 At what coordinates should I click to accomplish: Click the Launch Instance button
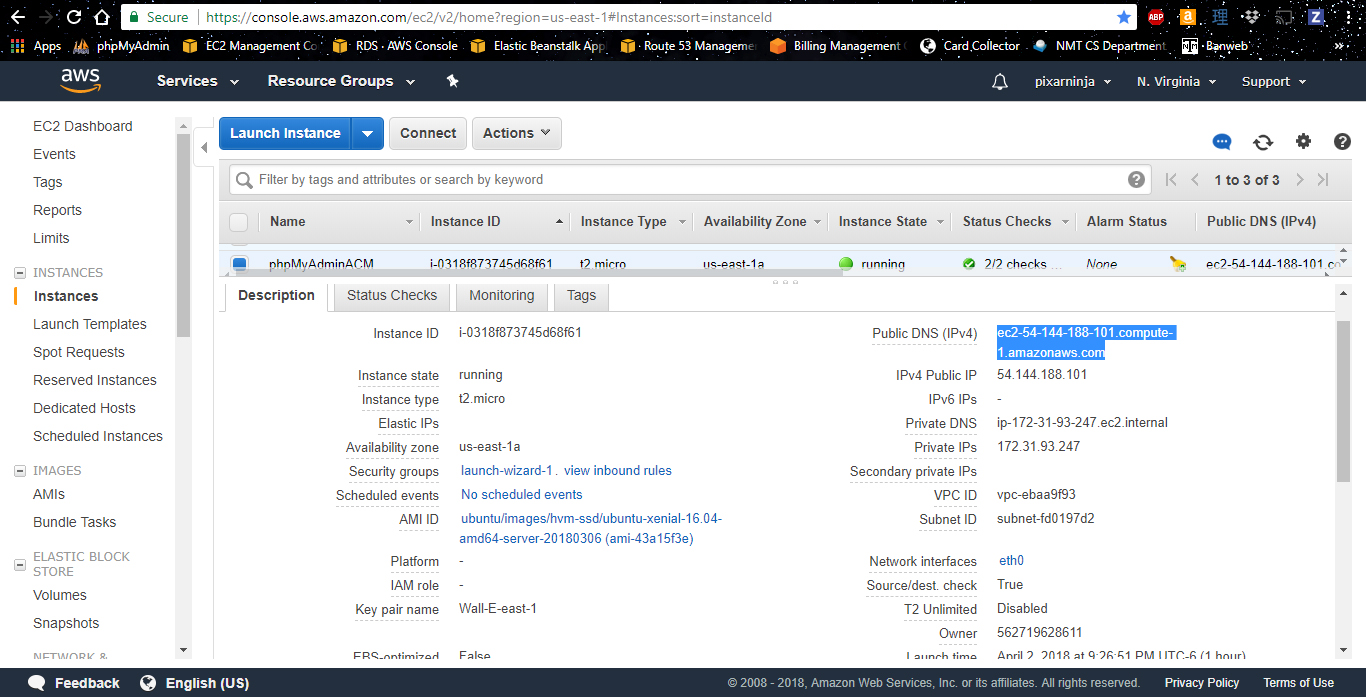coord(285,133)
